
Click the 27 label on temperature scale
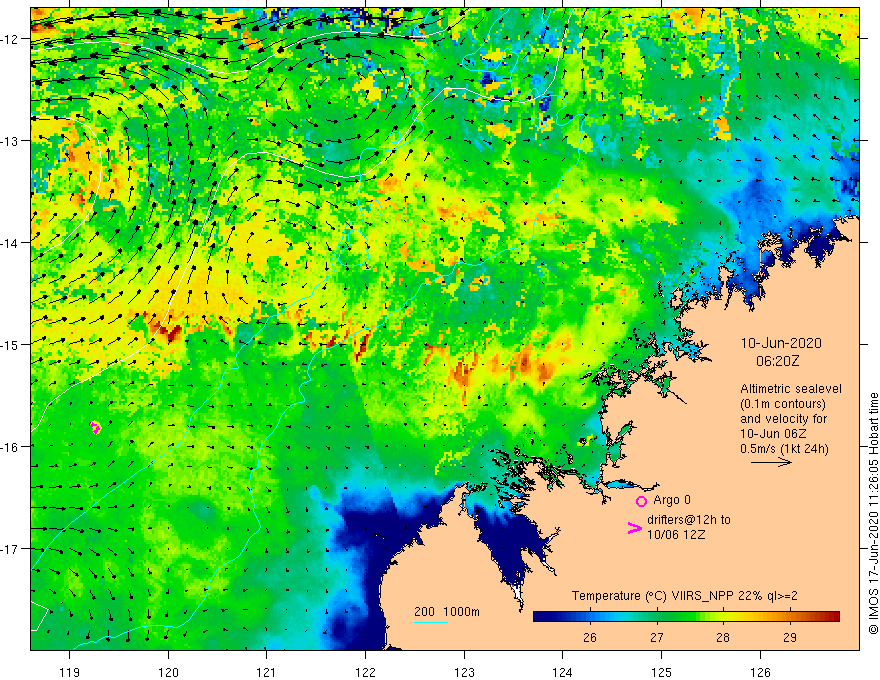pyautogui.click(x=657, y=637)
